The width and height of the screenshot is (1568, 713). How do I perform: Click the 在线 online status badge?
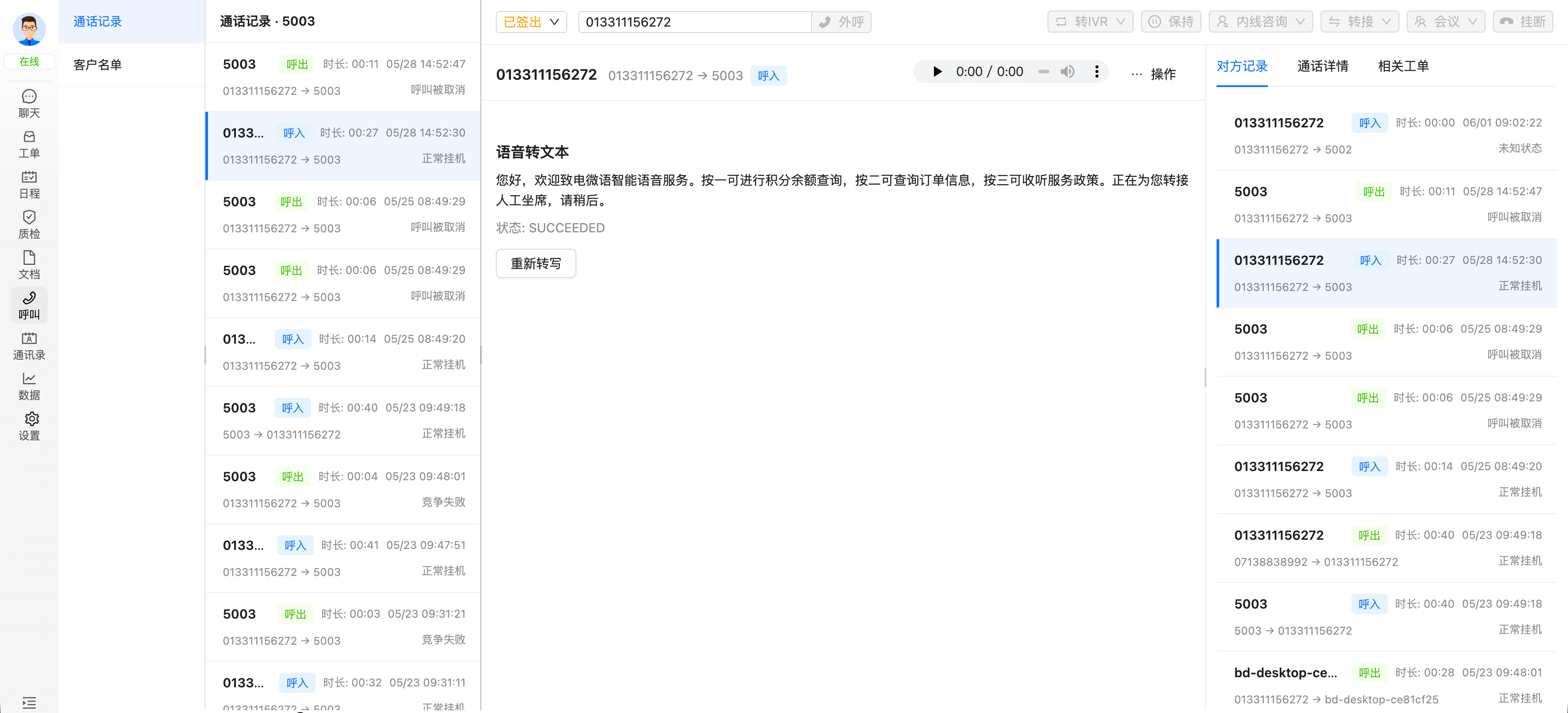click(x=29, y=61)
